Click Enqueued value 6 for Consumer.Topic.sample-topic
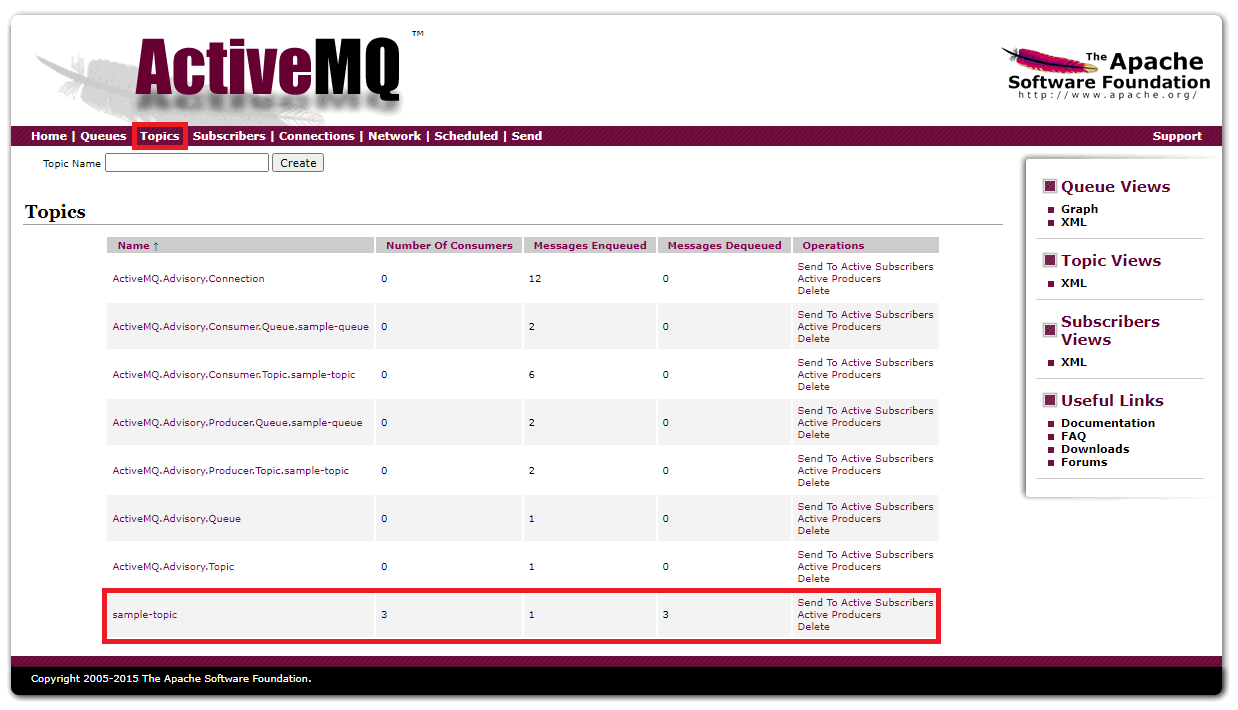Screen dimensions: 1238x710 531,375
